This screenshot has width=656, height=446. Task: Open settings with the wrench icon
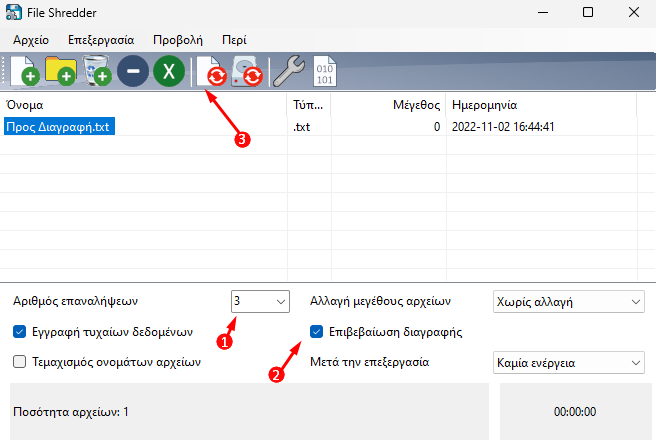point(289,71)
